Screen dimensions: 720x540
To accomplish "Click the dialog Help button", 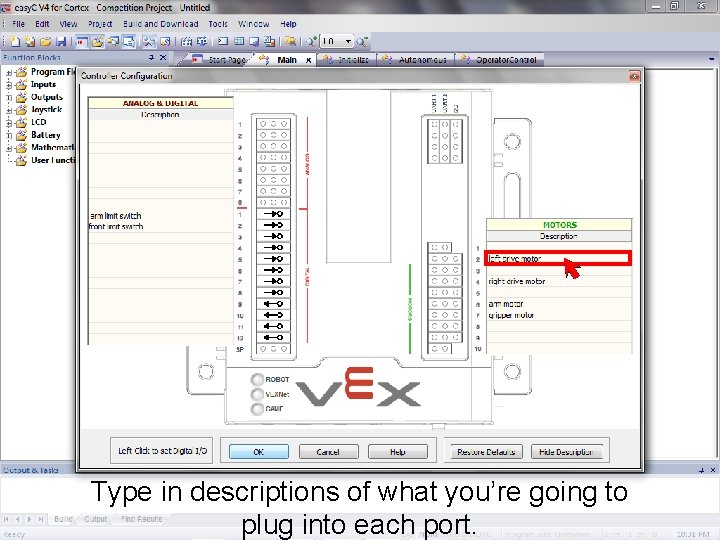I will click(x=398, y=452).
